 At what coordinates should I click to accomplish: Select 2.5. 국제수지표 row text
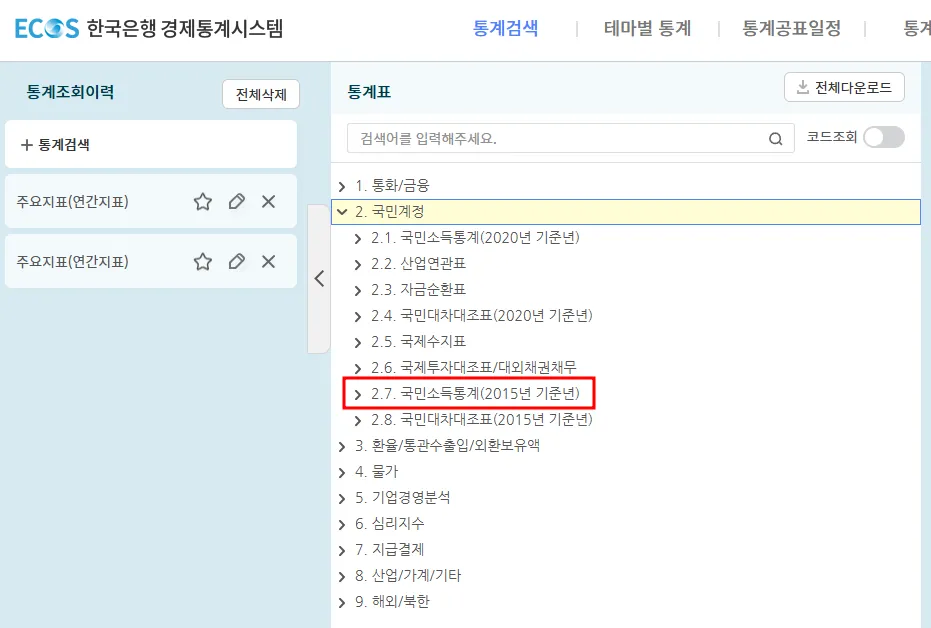[x=418, y=341]
